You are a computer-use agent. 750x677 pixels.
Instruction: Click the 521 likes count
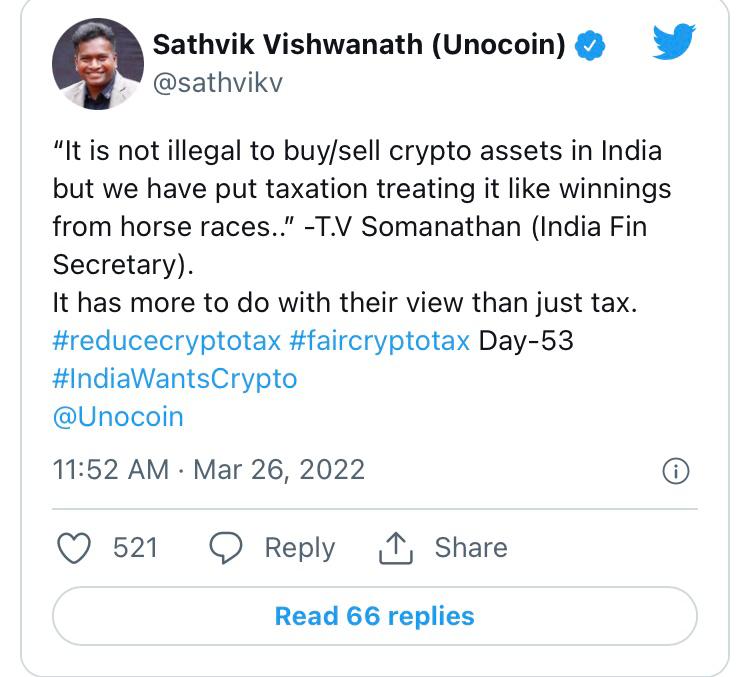coord(135,548)
